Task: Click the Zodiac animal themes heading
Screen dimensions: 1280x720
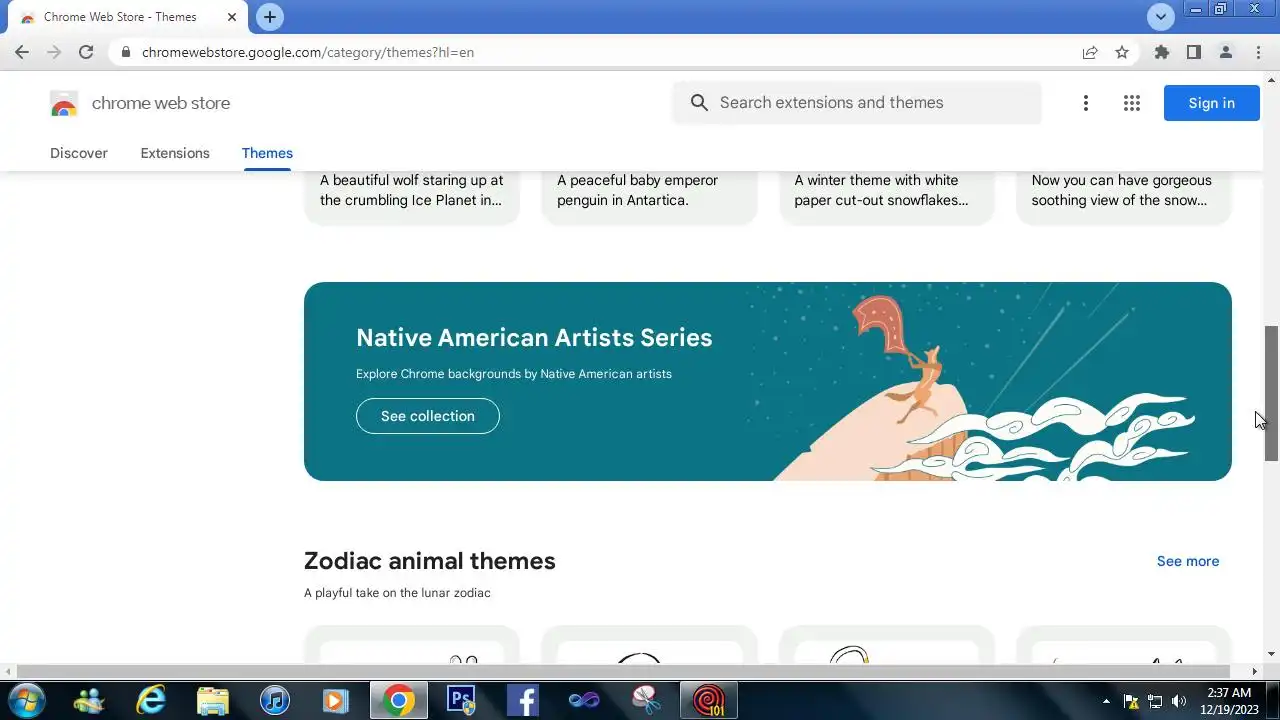Action: click(x=430, y=561)
